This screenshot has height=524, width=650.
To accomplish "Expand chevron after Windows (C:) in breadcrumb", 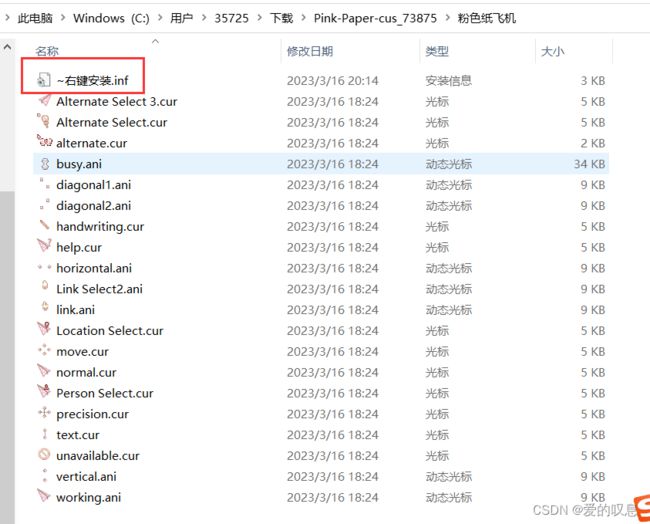I will pos(160,18).
